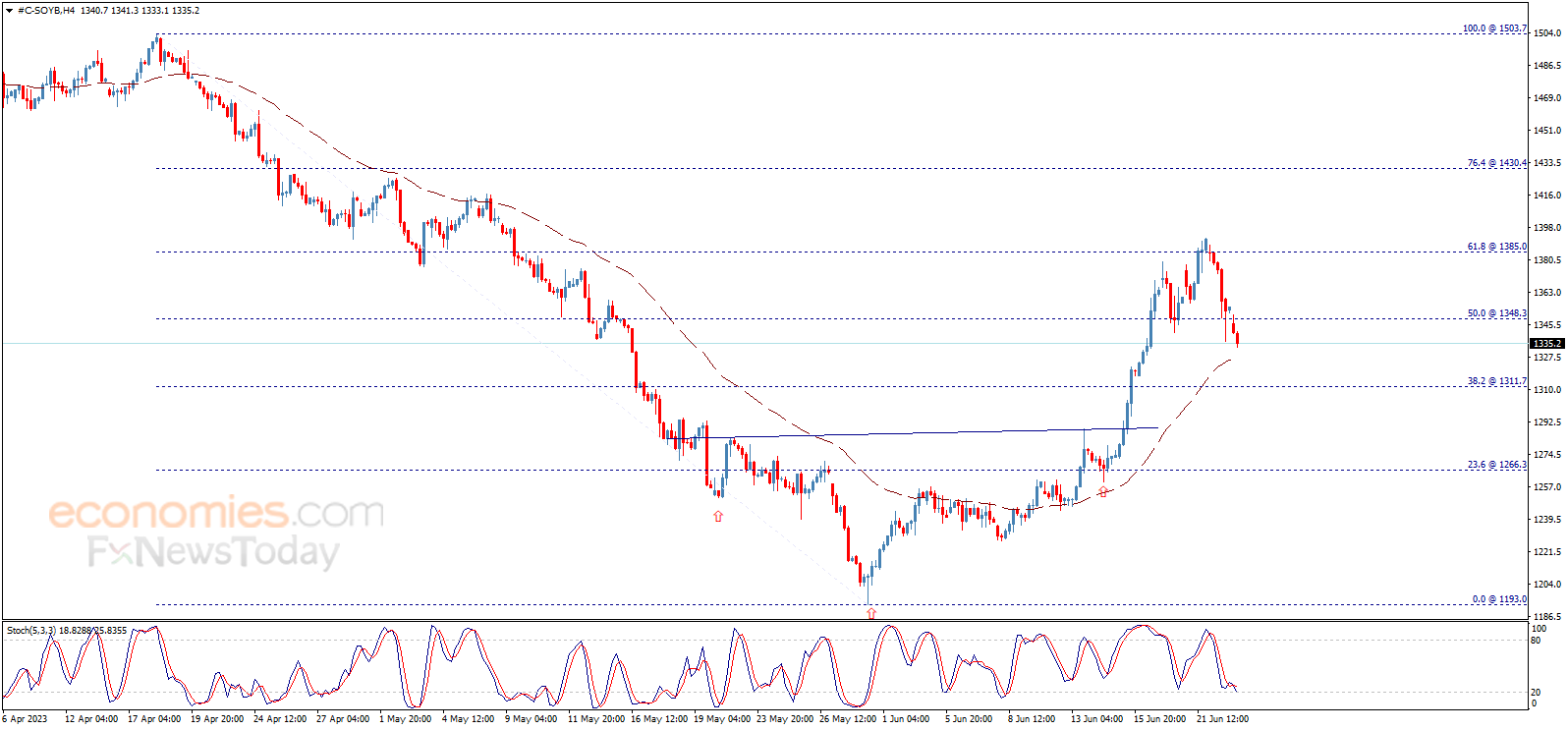Viewport: 1568px width, 730px height.
Task: Select the 50.0 @ 1348.3 Fibonacci label
Action: pos(1497,313)
